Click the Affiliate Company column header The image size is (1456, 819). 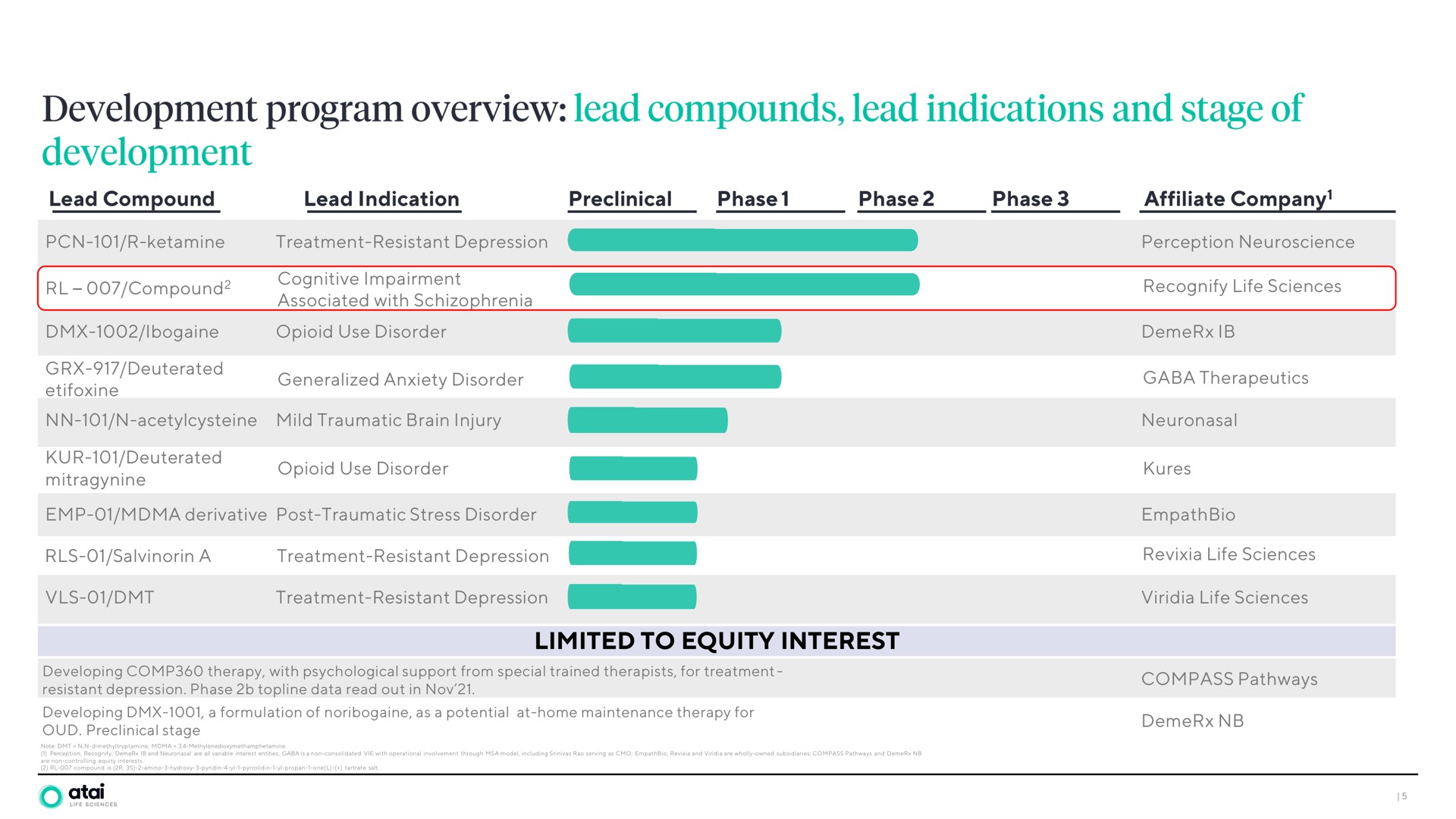pyautogui.click(x=1238, y=199)
